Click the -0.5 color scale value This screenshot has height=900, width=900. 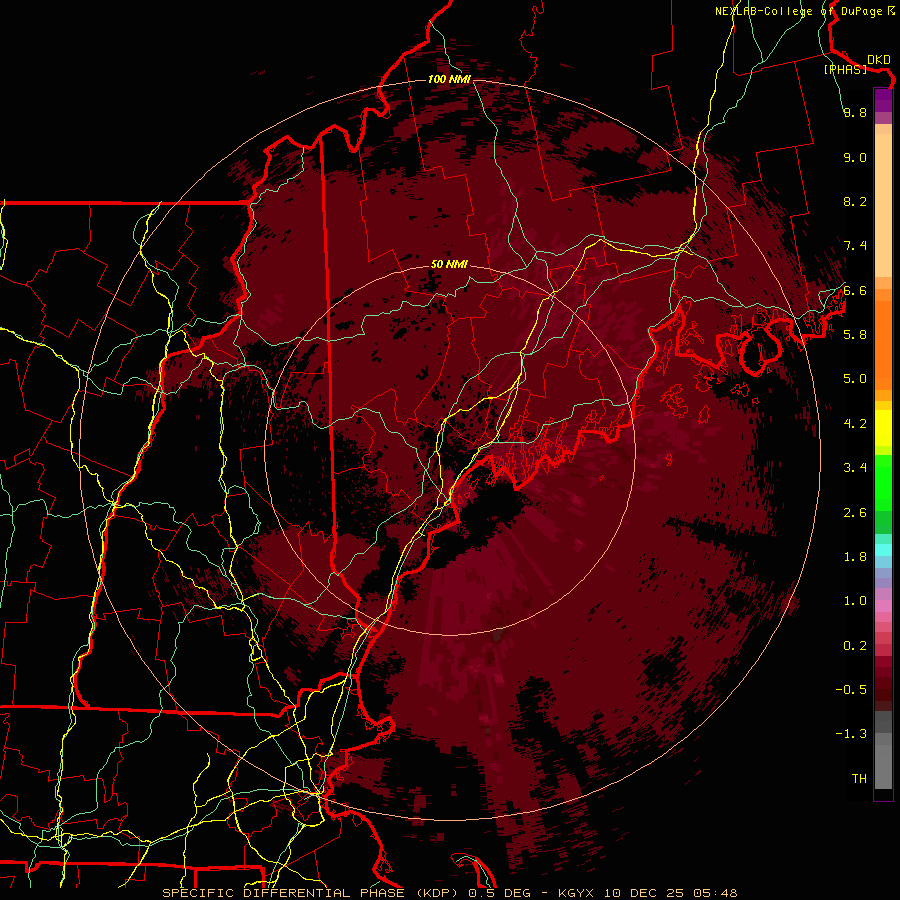click(851, 690)
